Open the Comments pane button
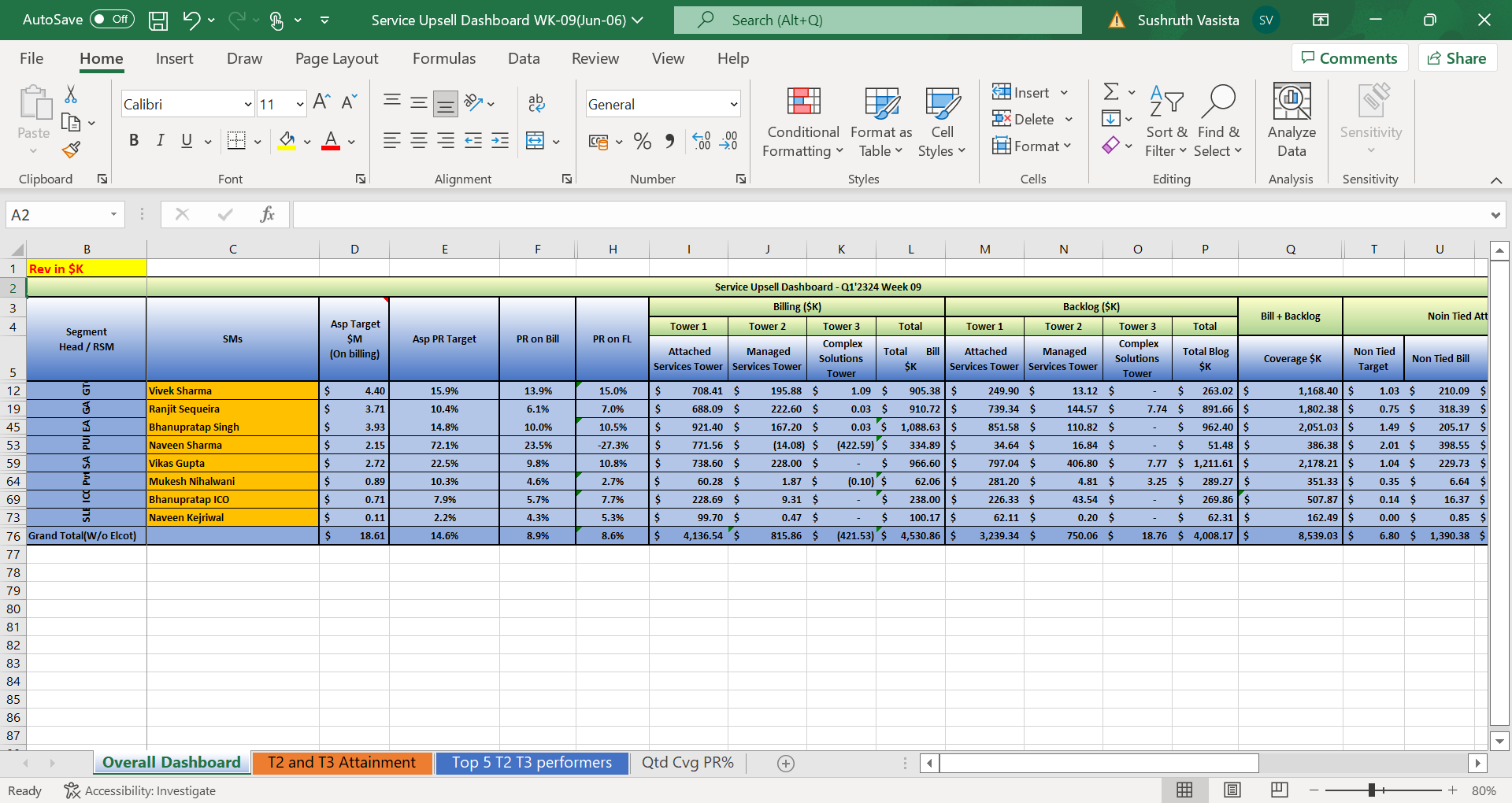The image size is (1512, 803). coord(1349,58)
